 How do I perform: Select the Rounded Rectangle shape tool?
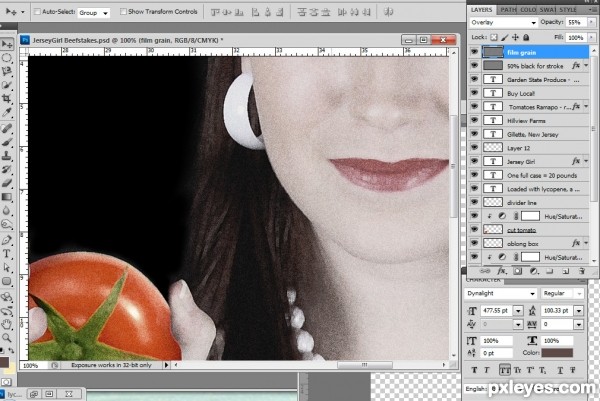(7, 281)
